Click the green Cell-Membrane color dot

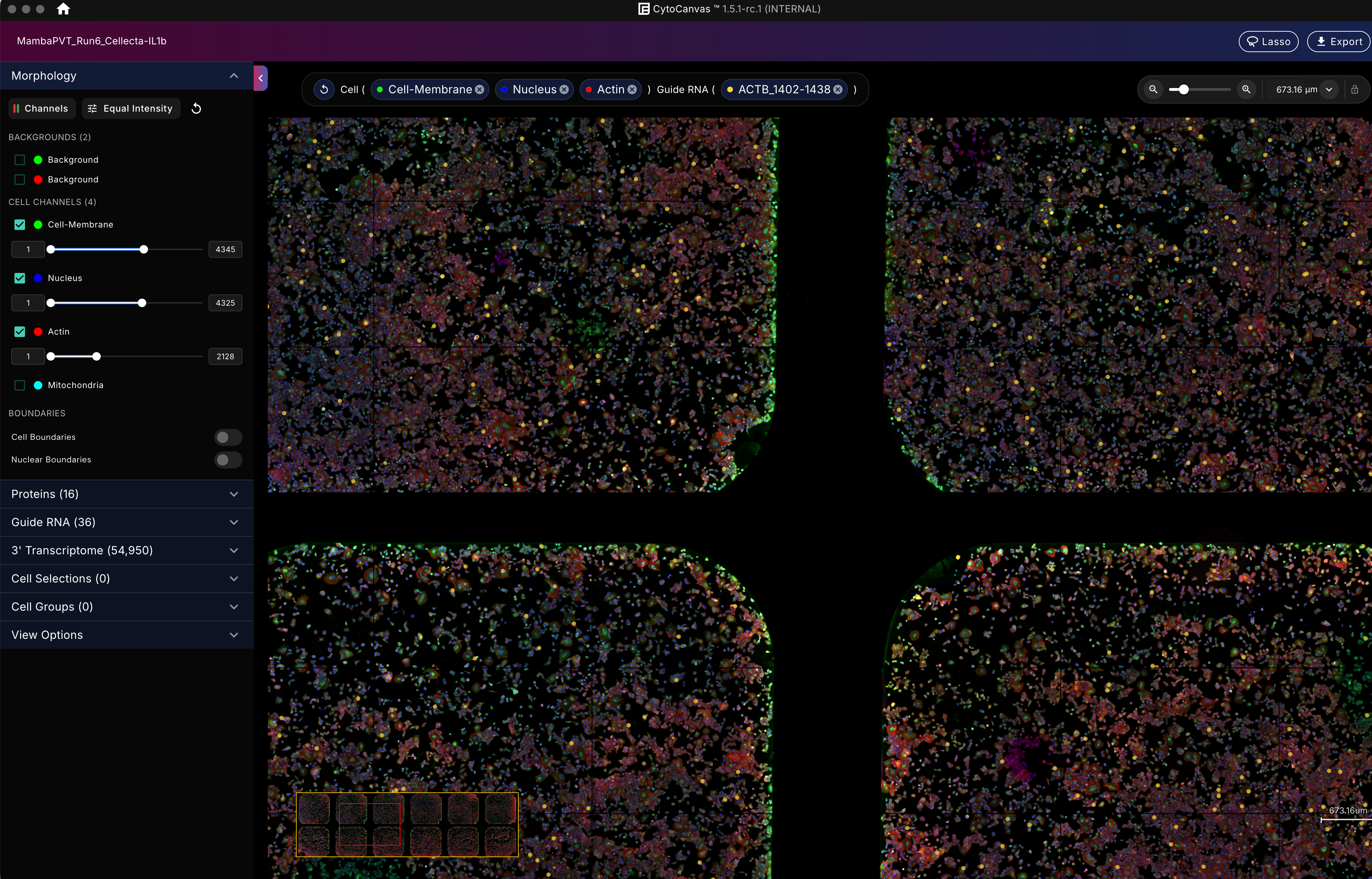[x=38, y=225]
